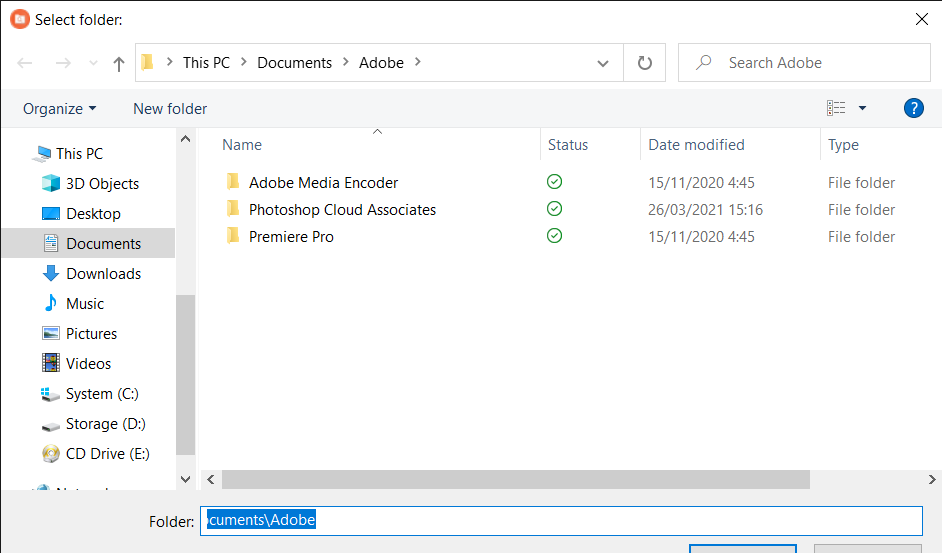Select This PC in navigation pane
This screenshot has width=942, height=553.
(79, 154)
